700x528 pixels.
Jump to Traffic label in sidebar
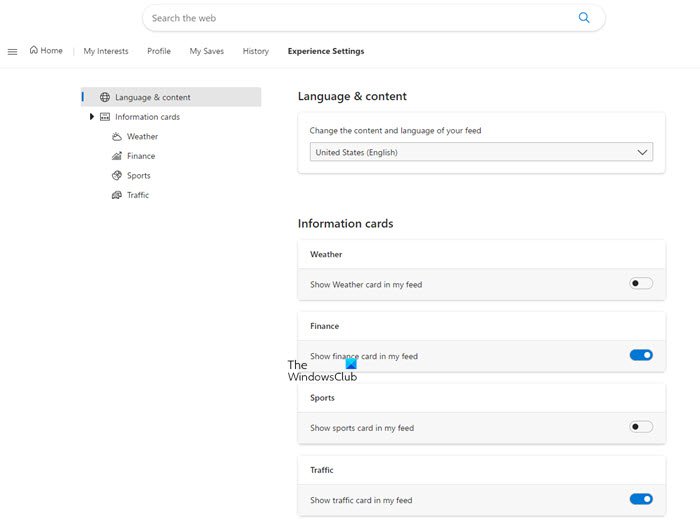click(x=138, y=195)
